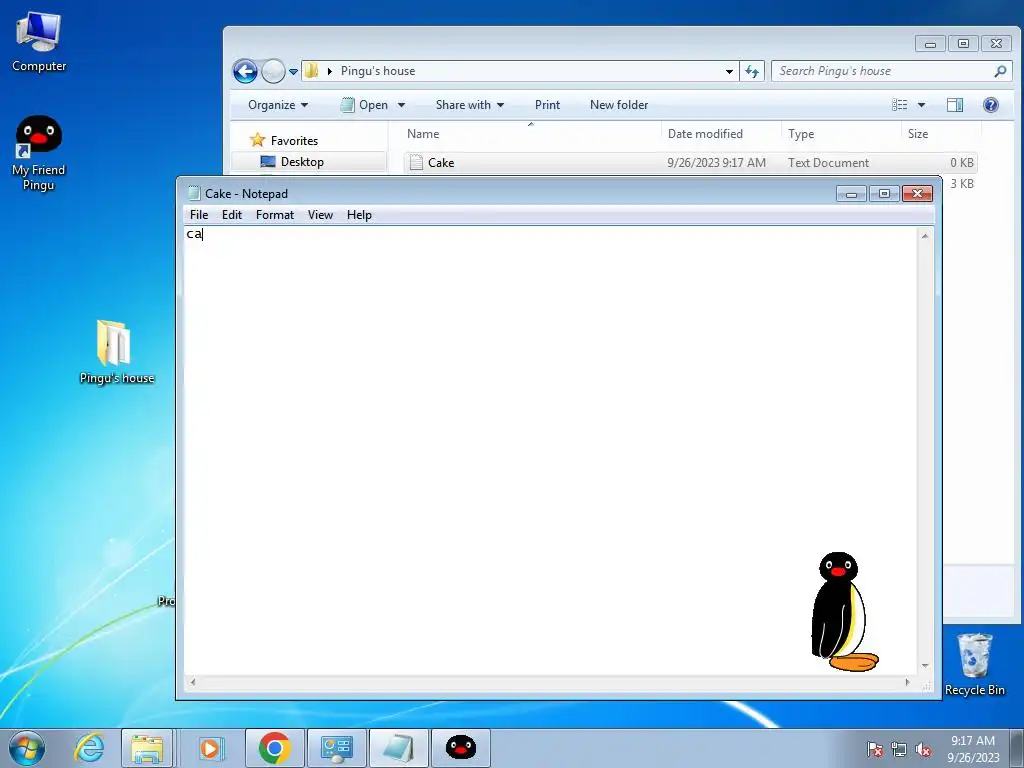The image size is (1024, 768).
Task: Open Windows Media Player from the taskbar
Action: point(210,748)
